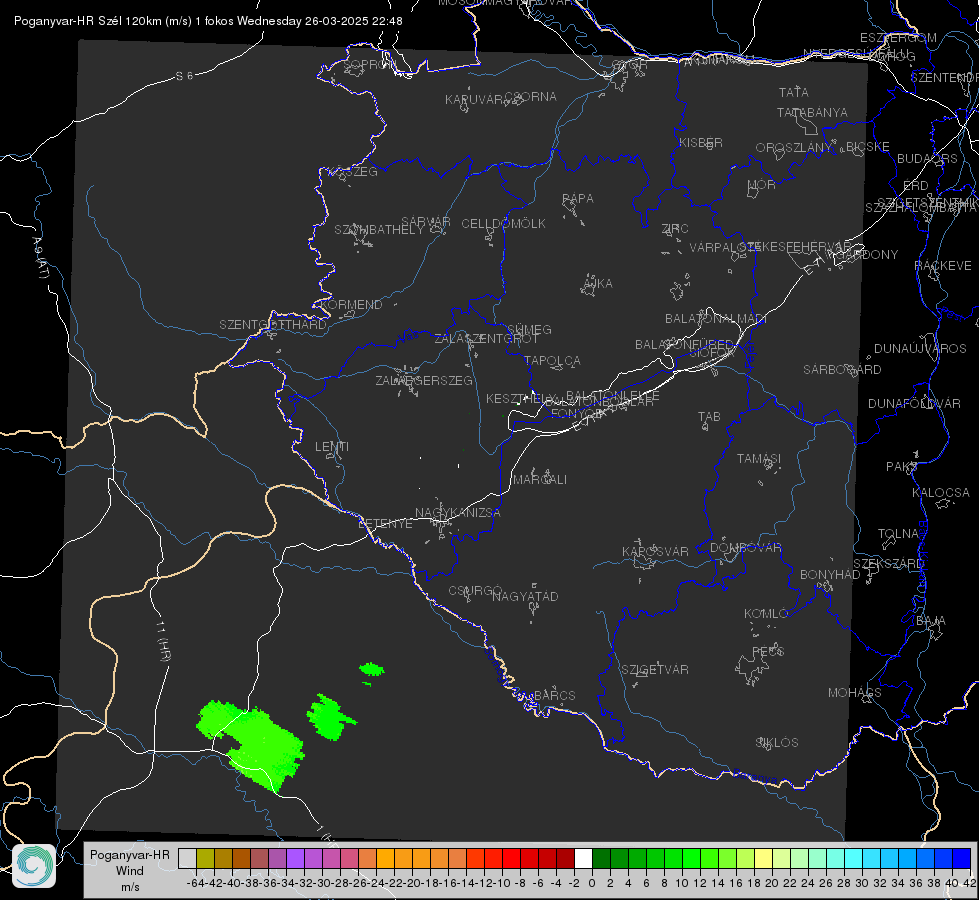Click the medium green echo right of largest
Image resolution: width=979 pixels, height=900 pixels.
click(x=330, y=718)
